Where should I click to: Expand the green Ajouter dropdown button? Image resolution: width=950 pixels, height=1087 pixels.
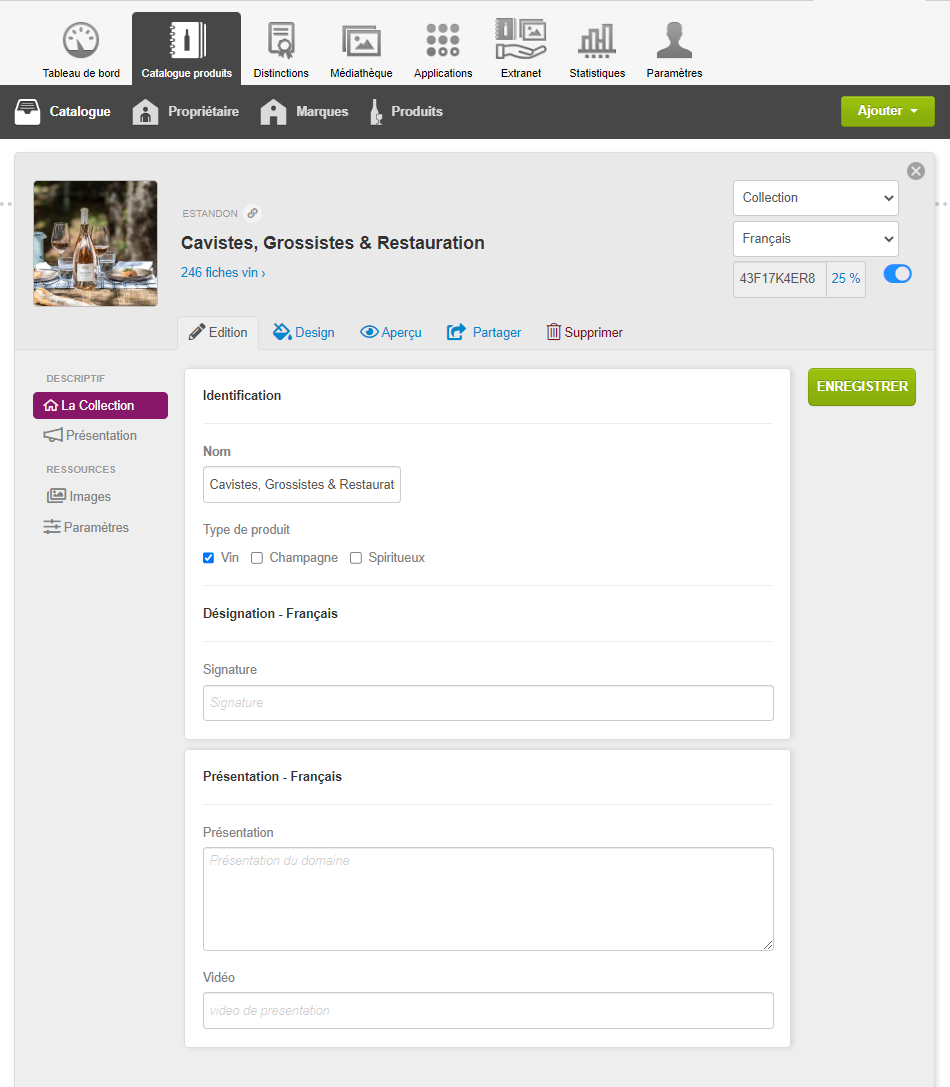888,111
